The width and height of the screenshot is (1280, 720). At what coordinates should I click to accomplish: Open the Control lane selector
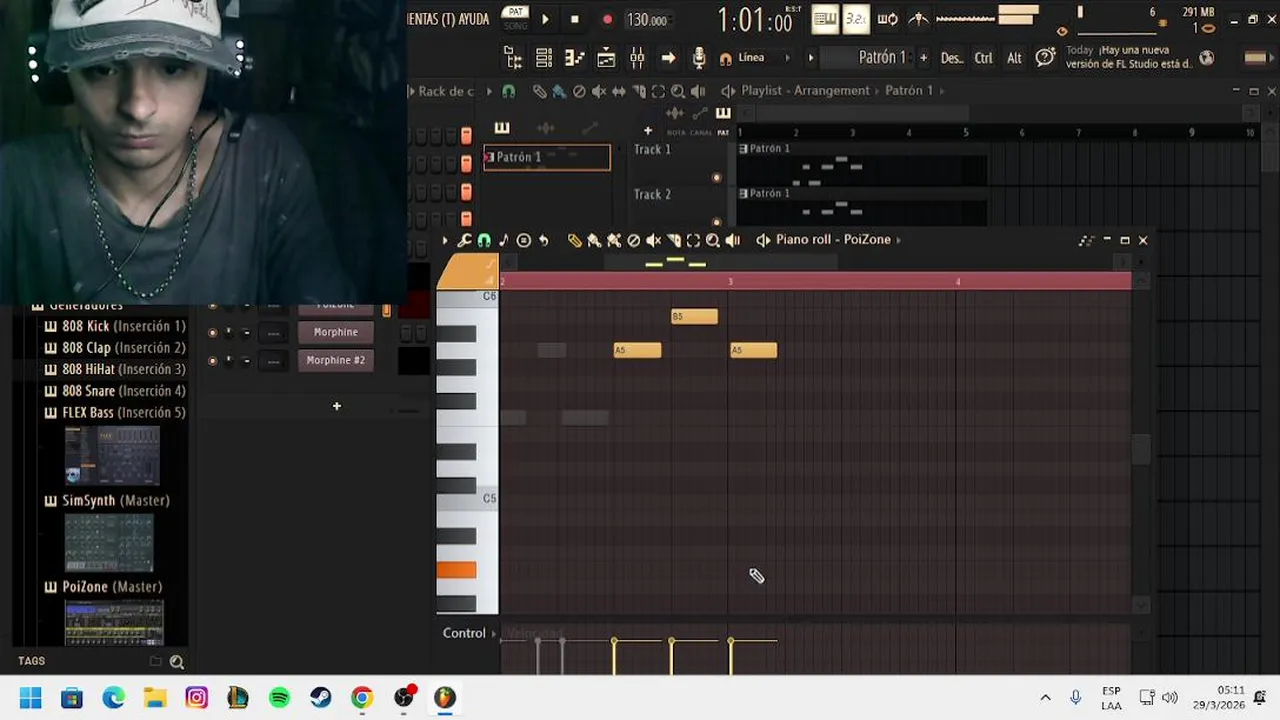pos(470,633)
